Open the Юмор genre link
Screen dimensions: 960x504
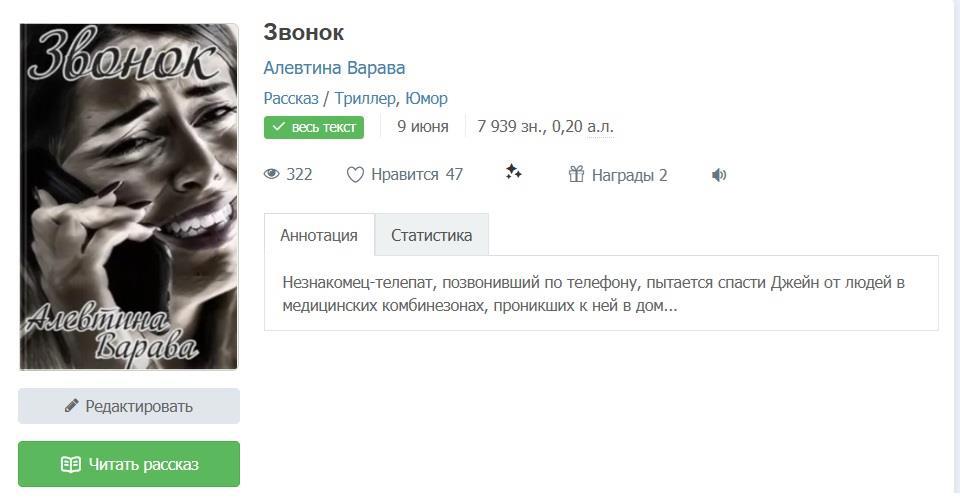tap(426, 98)
